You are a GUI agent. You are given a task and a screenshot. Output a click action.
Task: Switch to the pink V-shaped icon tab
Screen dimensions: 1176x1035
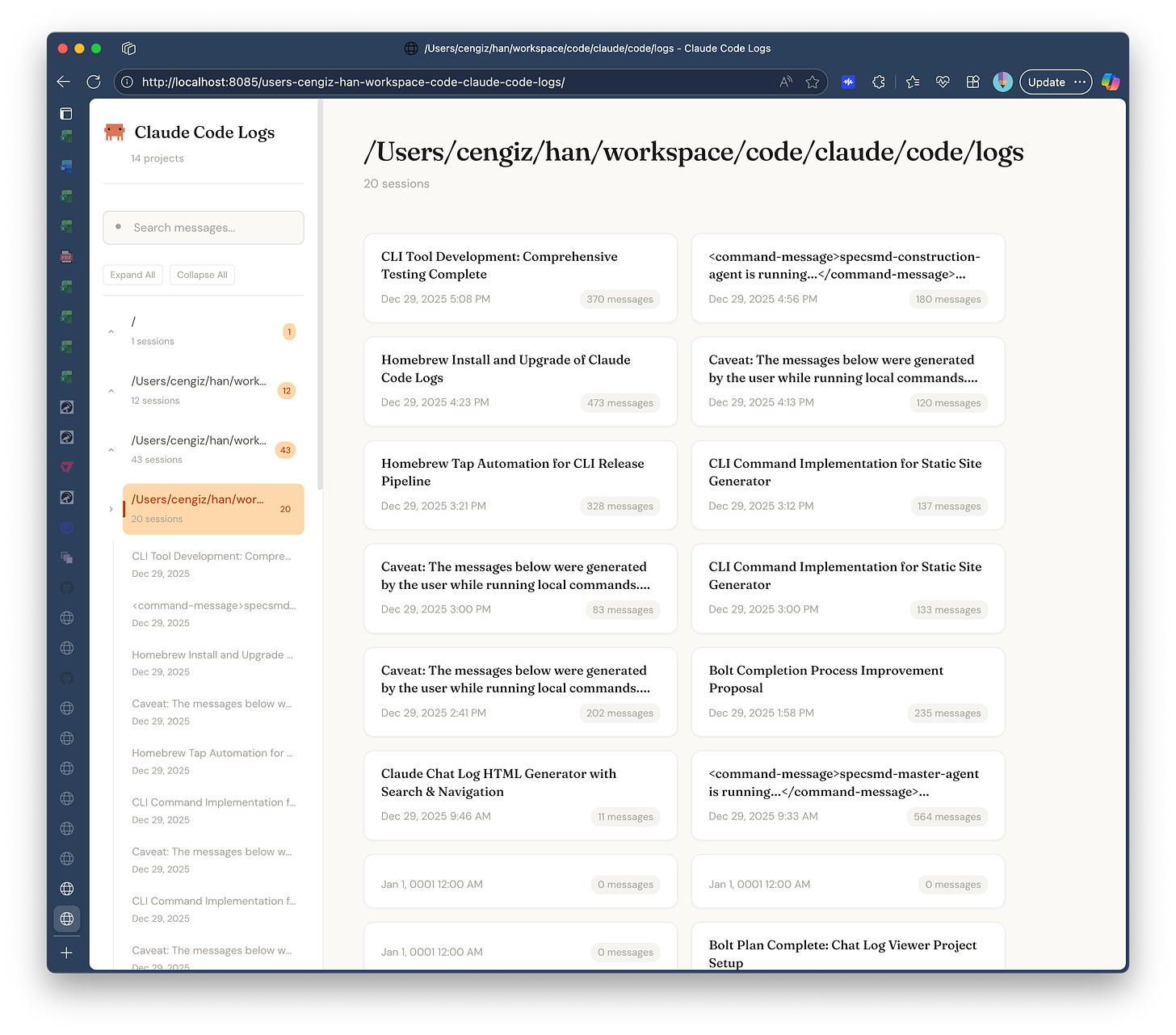click(67, 468)
